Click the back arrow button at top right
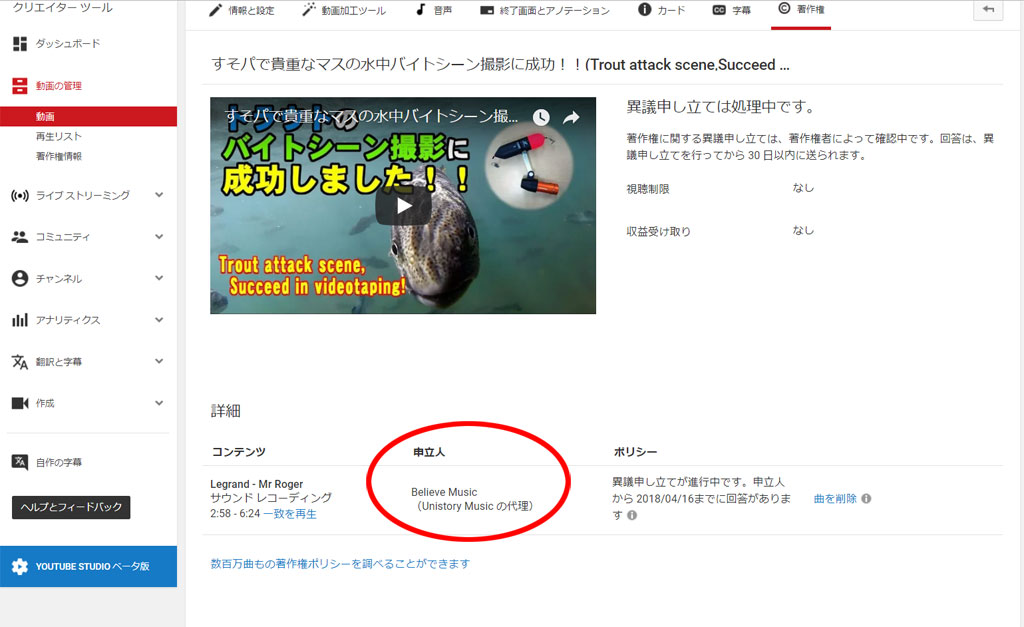Screen dimensions: 1024x627 coord(988,10)
